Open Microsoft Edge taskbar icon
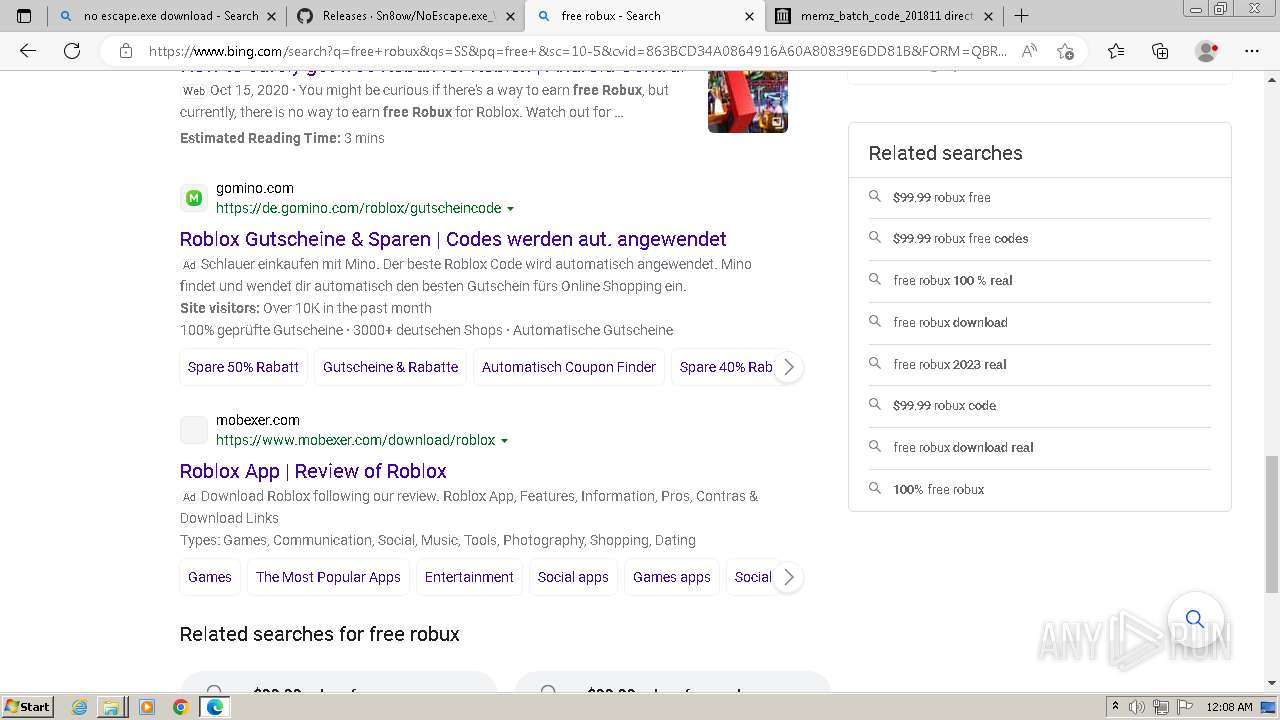The width and height of the screenshot is (1280, 720). tap(214, 707)
